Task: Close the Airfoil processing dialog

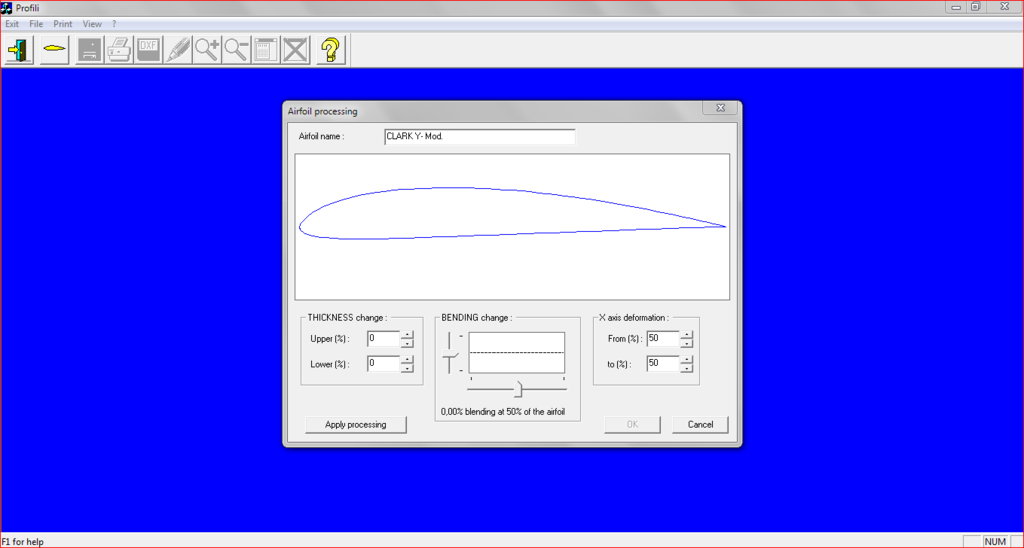Action: [720, 108]
